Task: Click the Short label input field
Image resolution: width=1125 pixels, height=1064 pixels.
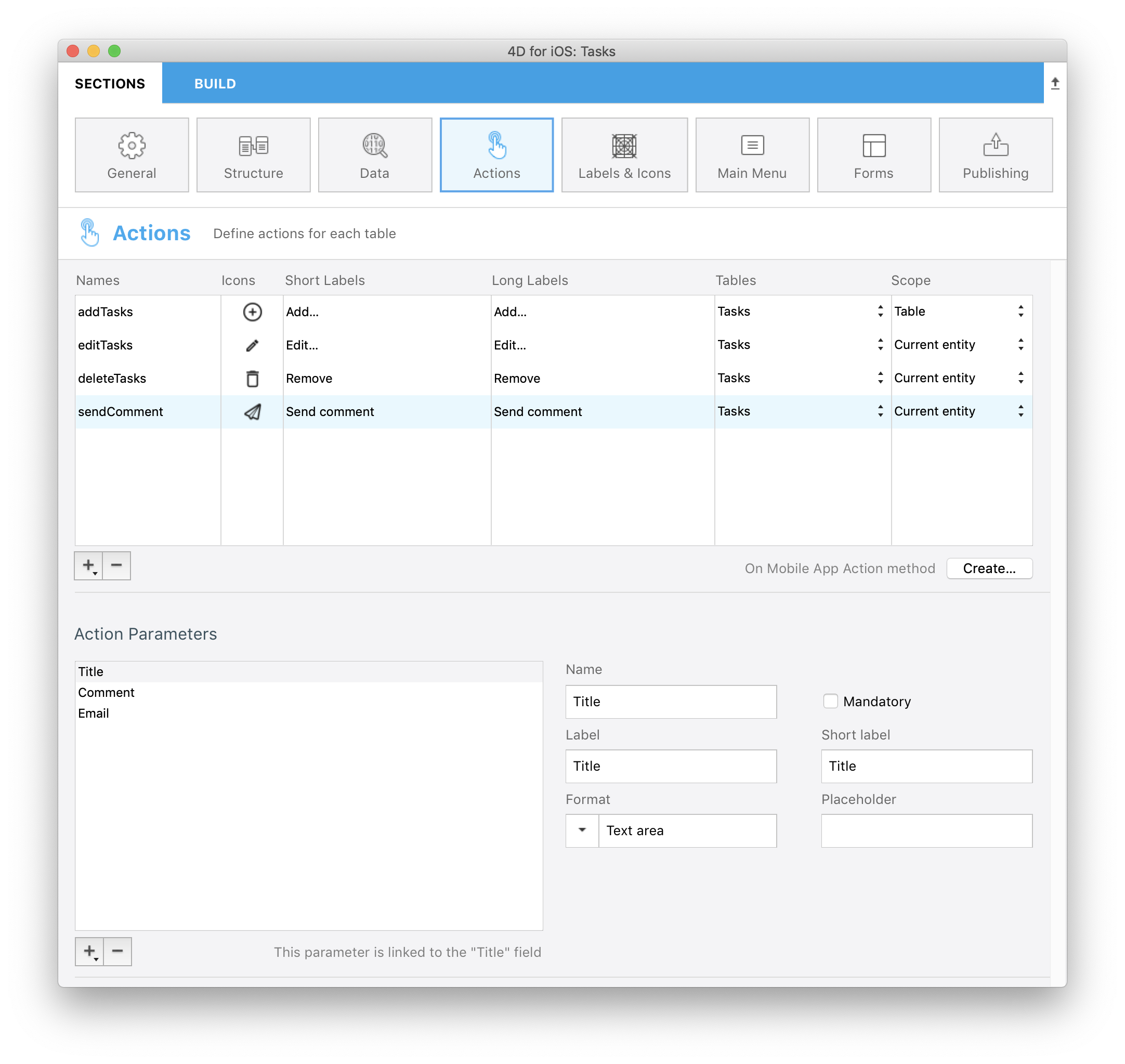Action: (926, 766)
